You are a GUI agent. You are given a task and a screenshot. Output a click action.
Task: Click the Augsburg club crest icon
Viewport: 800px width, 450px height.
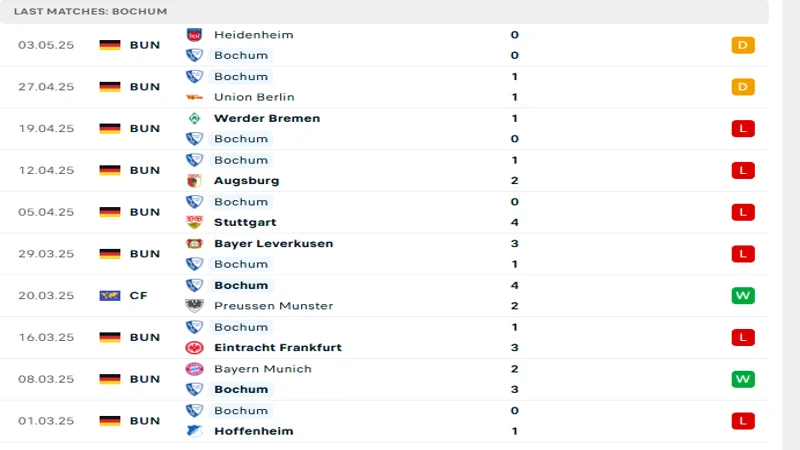coord(194,181)
